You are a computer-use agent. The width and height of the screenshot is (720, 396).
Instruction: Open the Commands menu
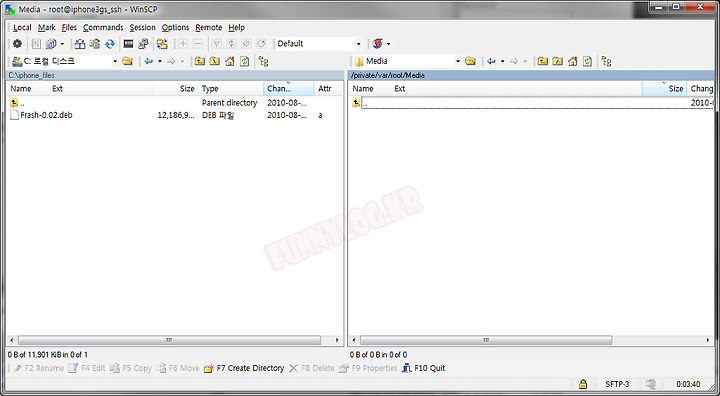click(103, 28)
